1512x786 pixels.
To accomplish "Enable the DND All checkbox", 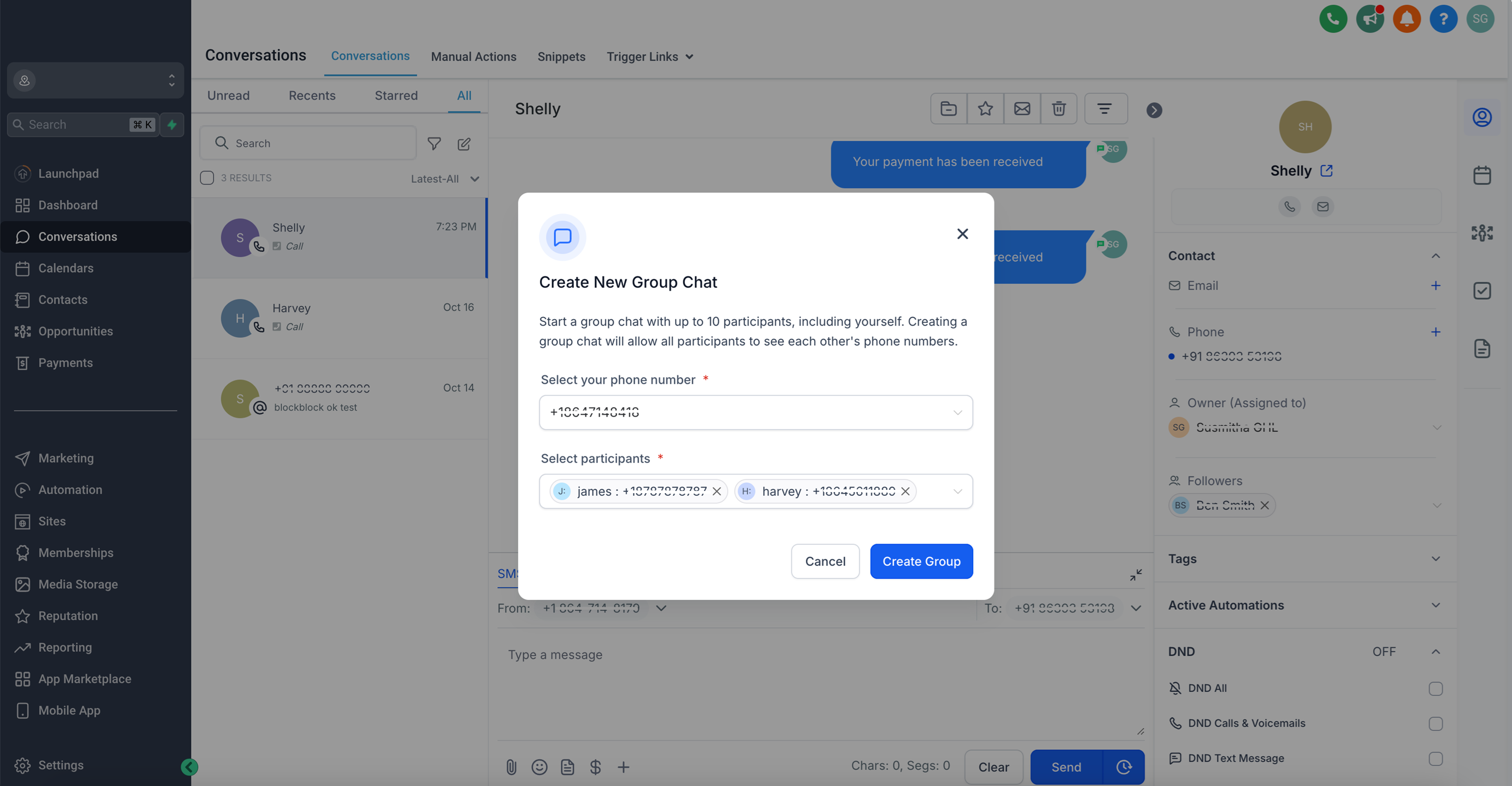I will [x=1435, y=689].
